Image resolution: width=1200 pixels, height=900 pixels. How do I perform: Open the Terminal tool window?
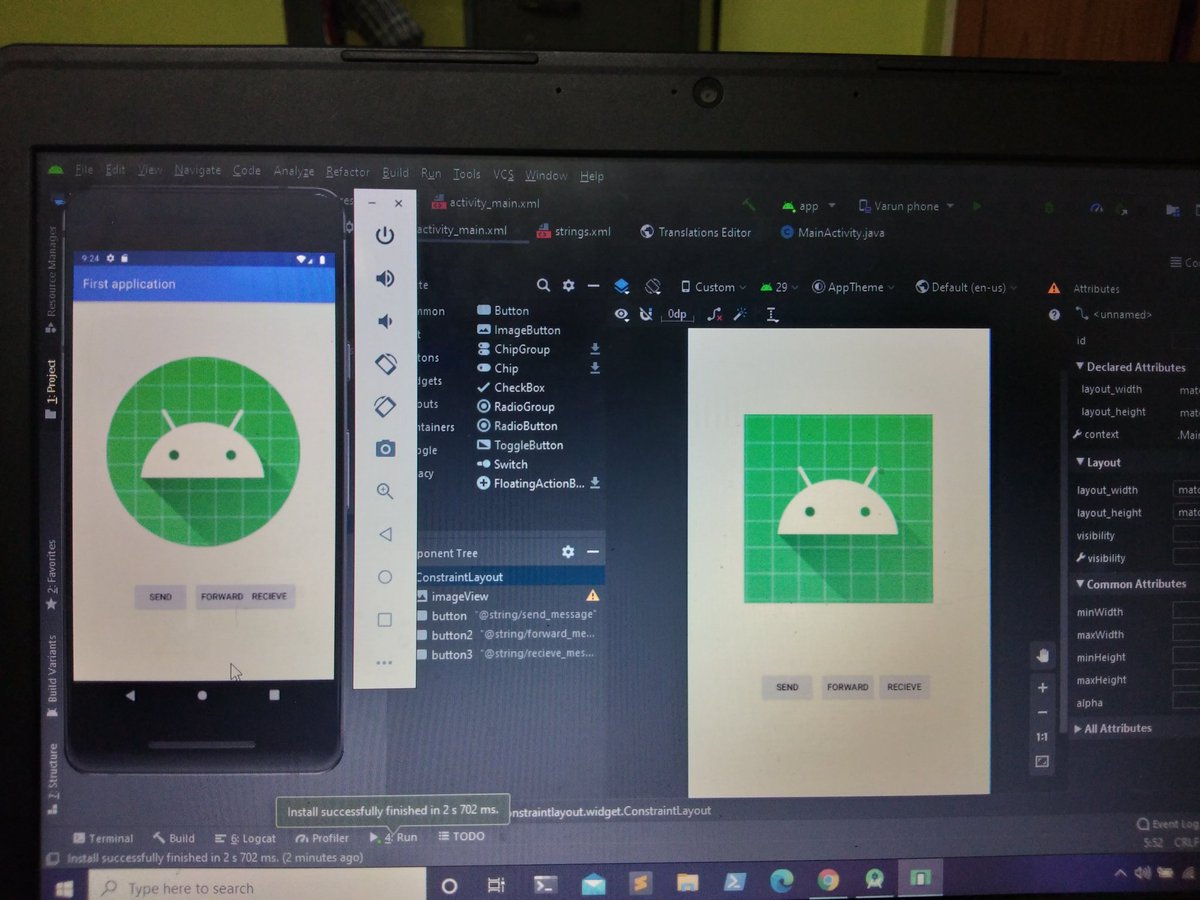click(101, 838)
